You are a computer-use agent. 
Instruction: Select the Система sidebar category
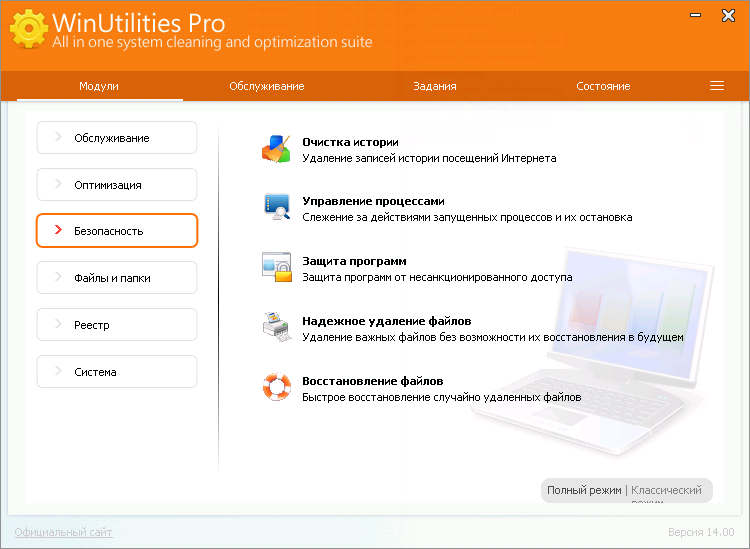click(117, 371)
